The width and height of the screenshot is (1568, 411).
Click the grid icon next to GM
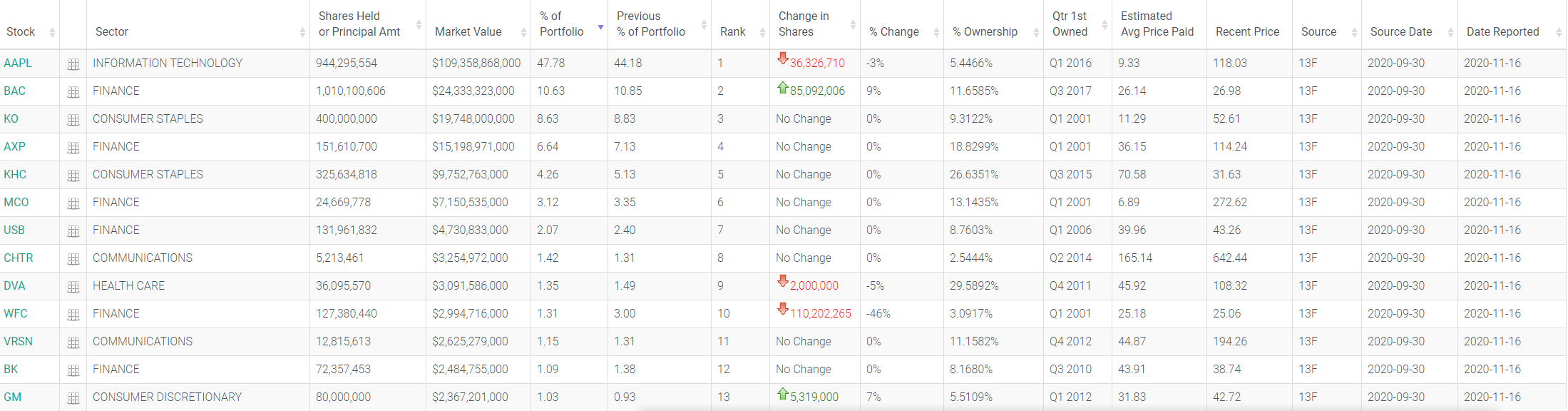click(73, 398)
